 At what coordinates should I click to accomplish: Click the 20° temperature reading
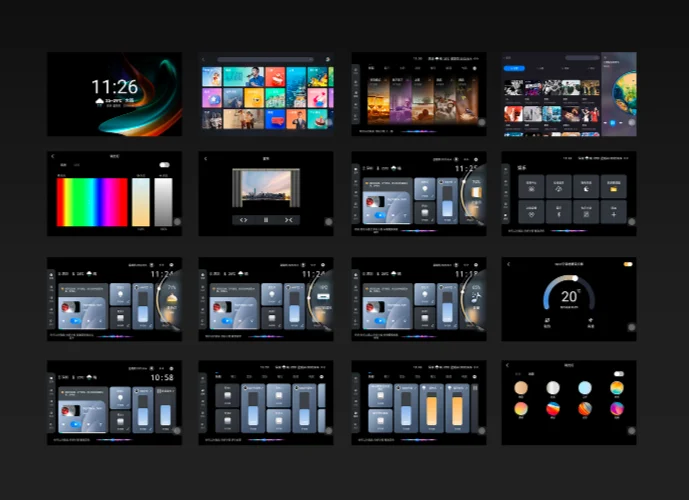tap(570, 297)
